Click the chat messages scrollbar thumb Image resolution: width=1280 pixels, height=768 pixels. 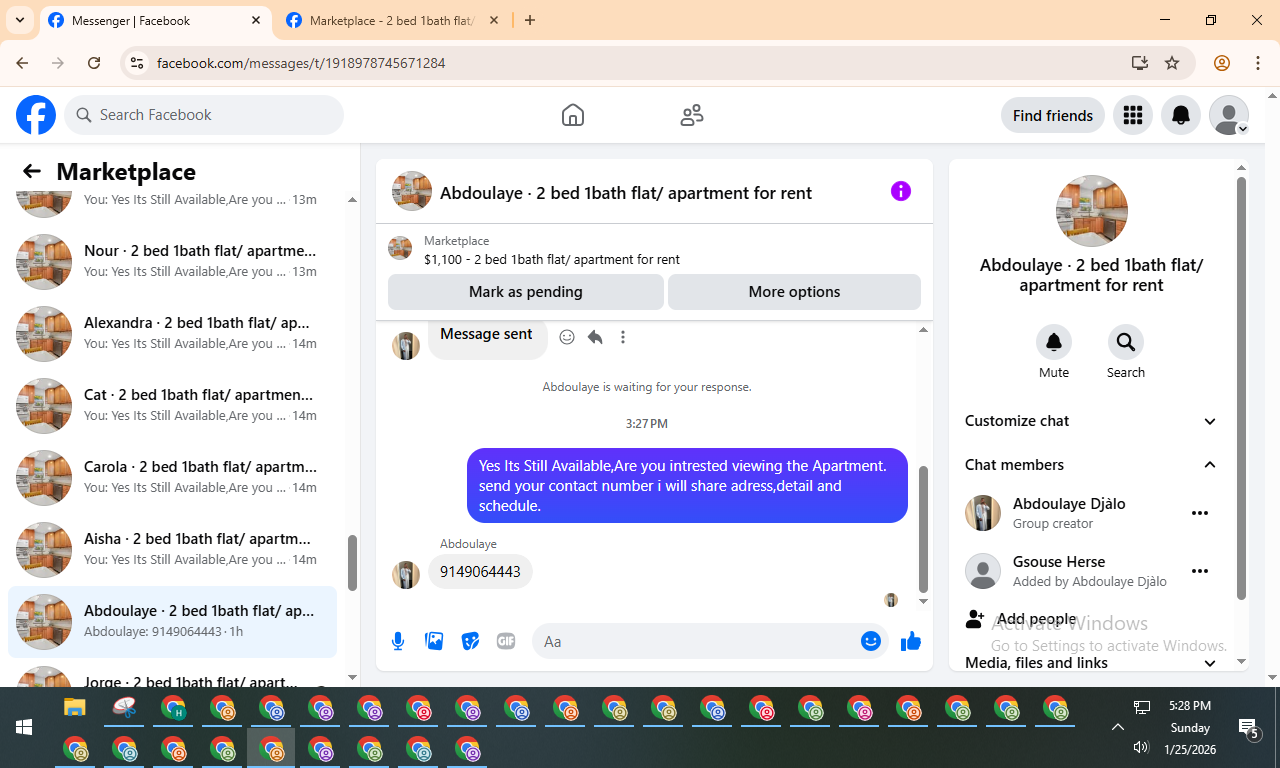[x=923, y=529]
